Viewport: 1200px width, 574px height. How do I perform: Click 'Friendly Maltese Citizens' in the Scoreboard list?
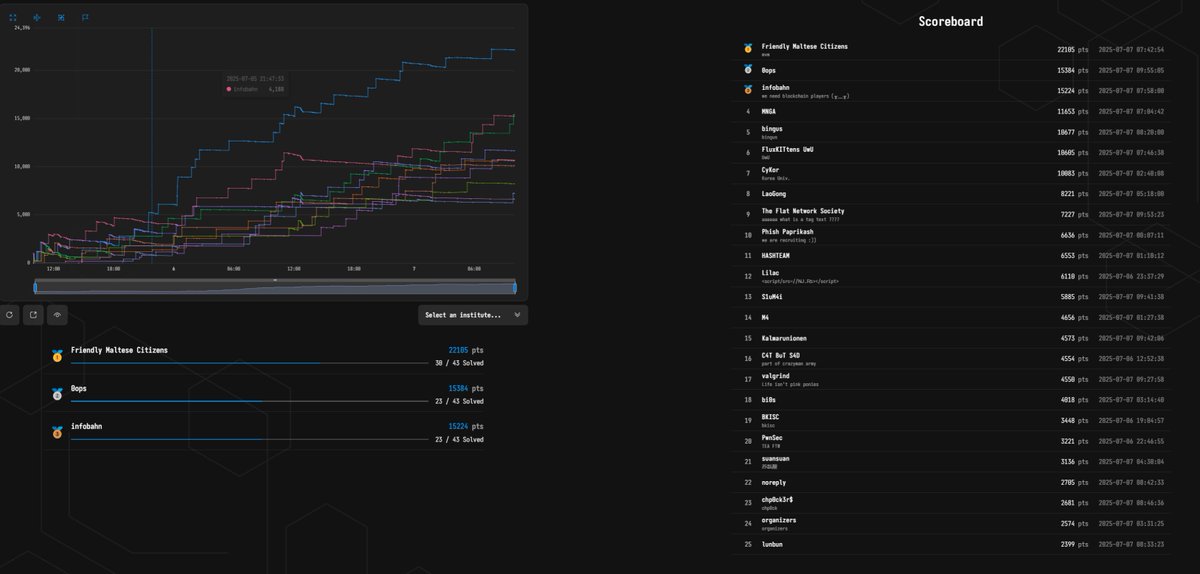click(805, 47)
